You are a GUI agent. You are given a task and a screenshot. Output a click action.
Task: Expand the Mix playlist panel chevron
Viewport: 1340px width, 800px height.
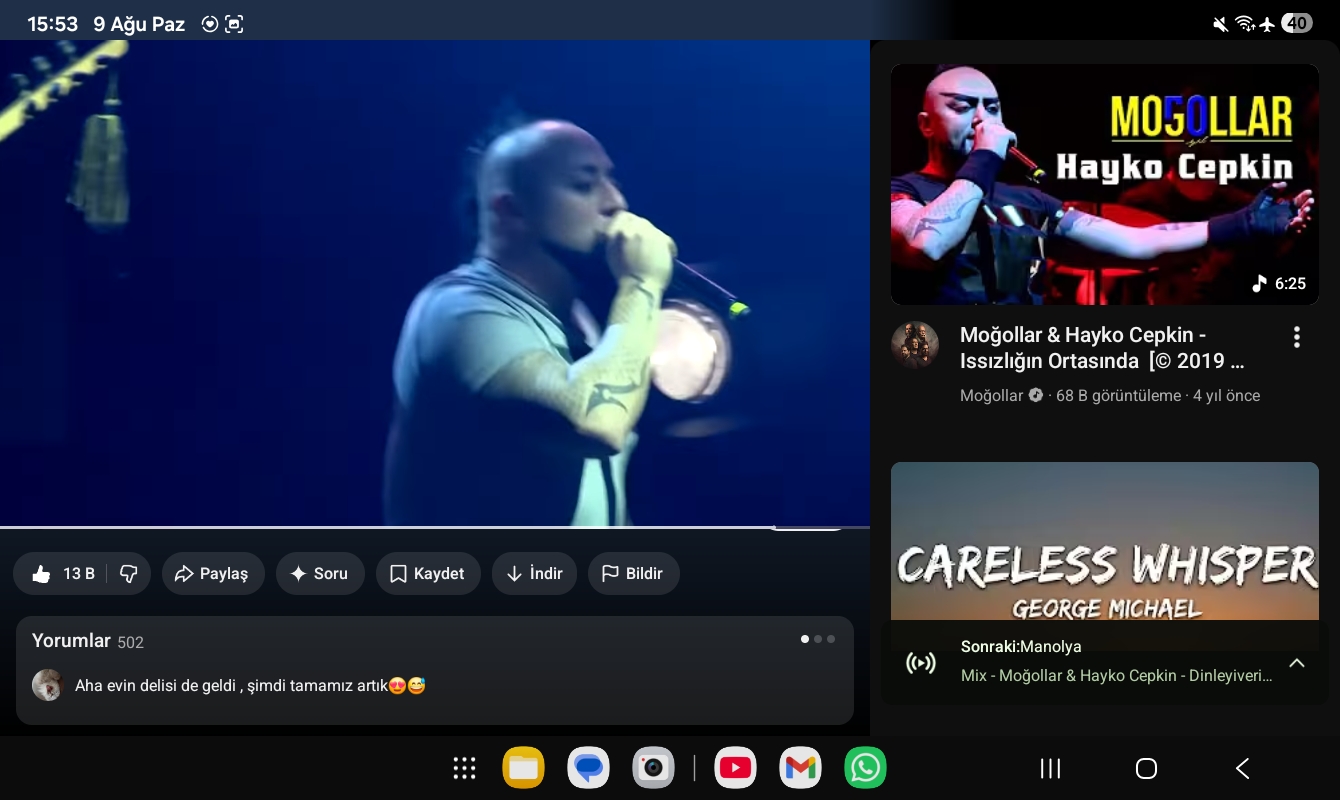pyautogui.click(x=1297, y=663)
